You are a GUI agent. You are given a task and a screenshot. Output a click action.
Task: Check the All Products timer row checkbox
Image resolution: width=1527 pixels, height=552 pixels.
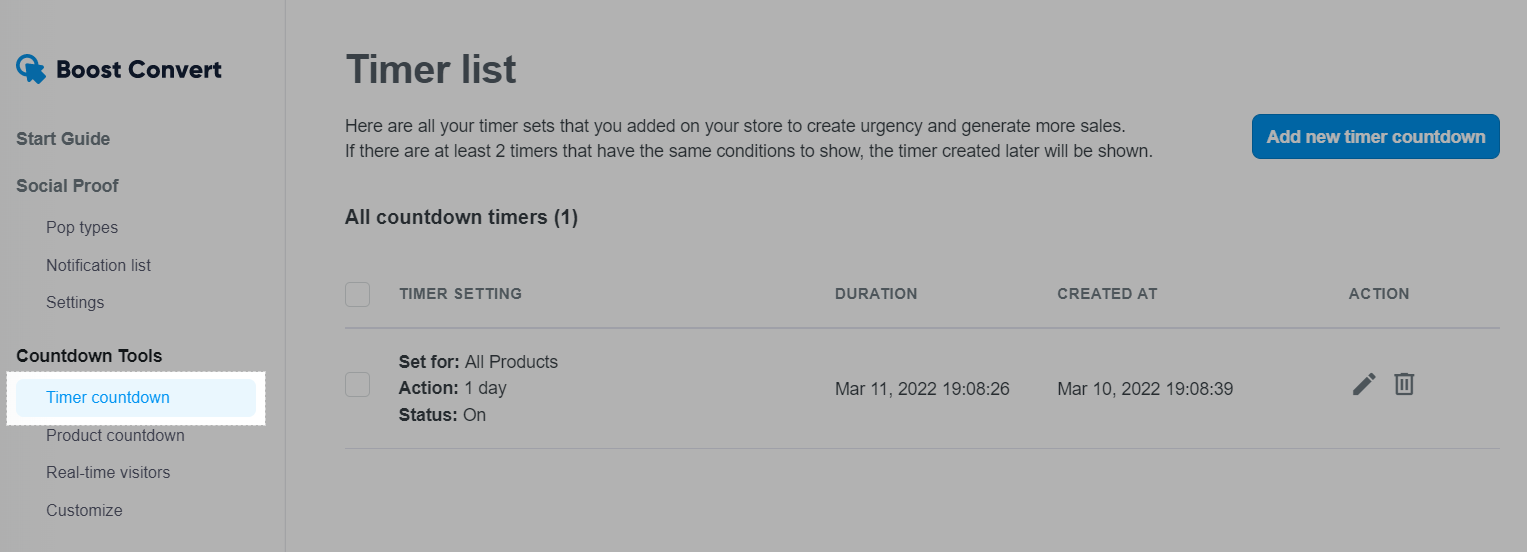(x=357, y=384)
